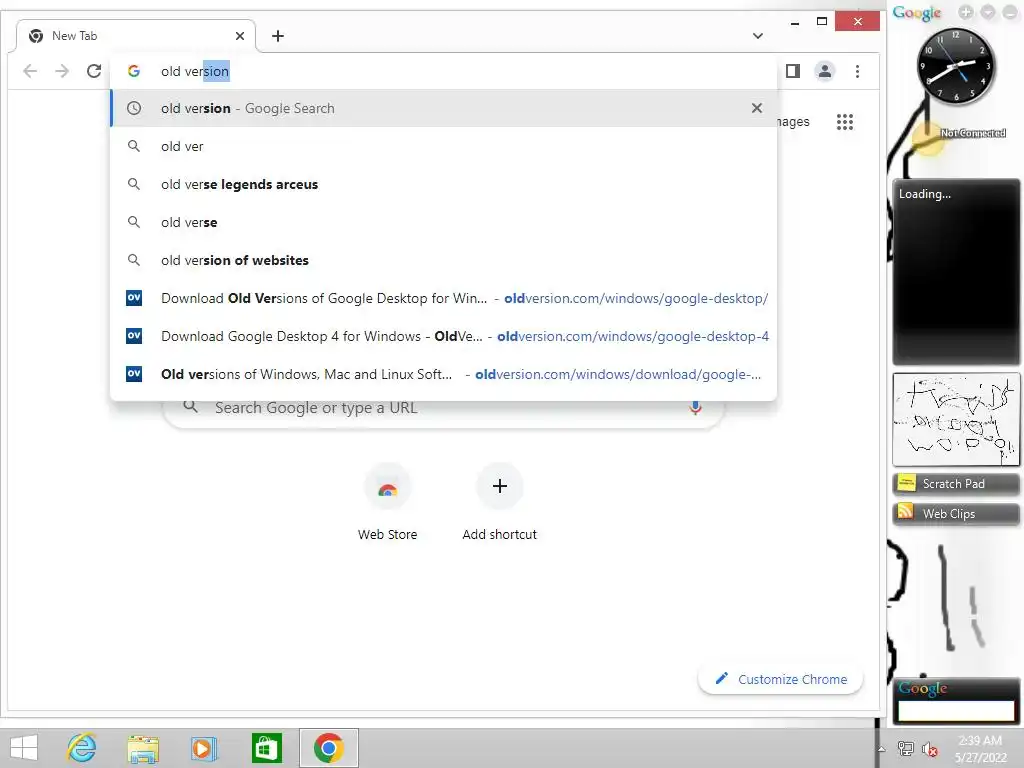Image resolution: width=1024 pixels, height=768 pixels.
Task: Open the Web Store shortcut
Action: click(387, 503)
